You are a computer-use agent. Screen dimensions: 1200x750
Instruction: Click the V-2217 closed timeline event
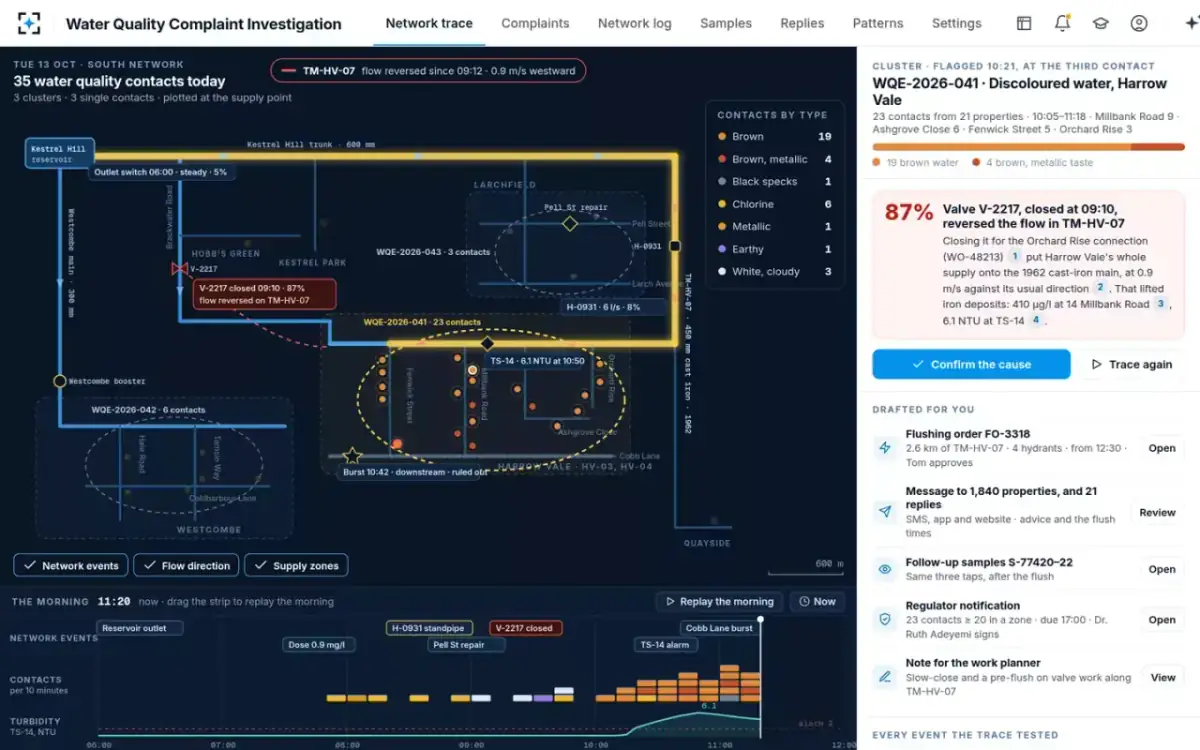(526, 628)
